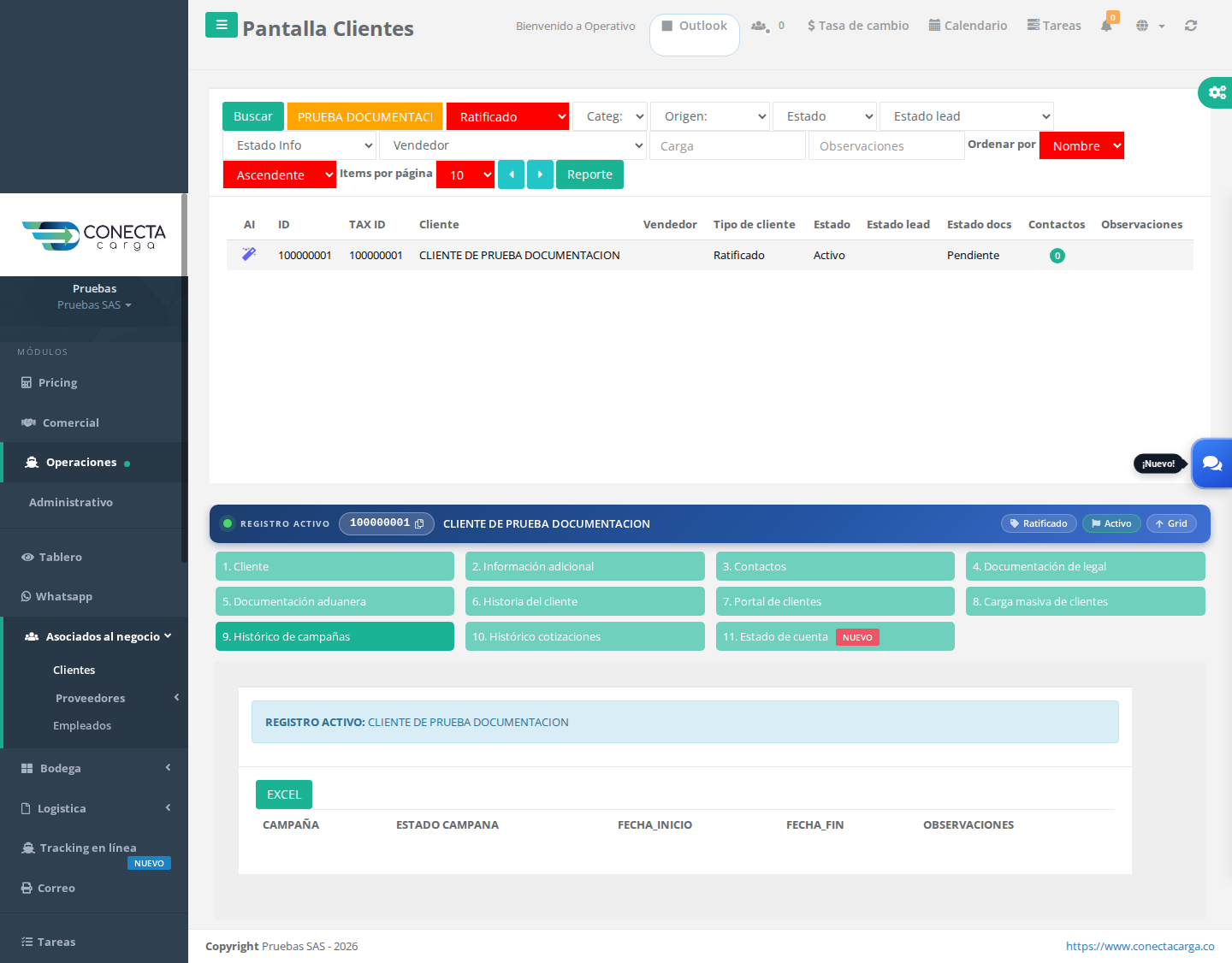The image size is (1232, 963).
Task: Open the Ratificado dropdown filter
Action: [507, 116]
